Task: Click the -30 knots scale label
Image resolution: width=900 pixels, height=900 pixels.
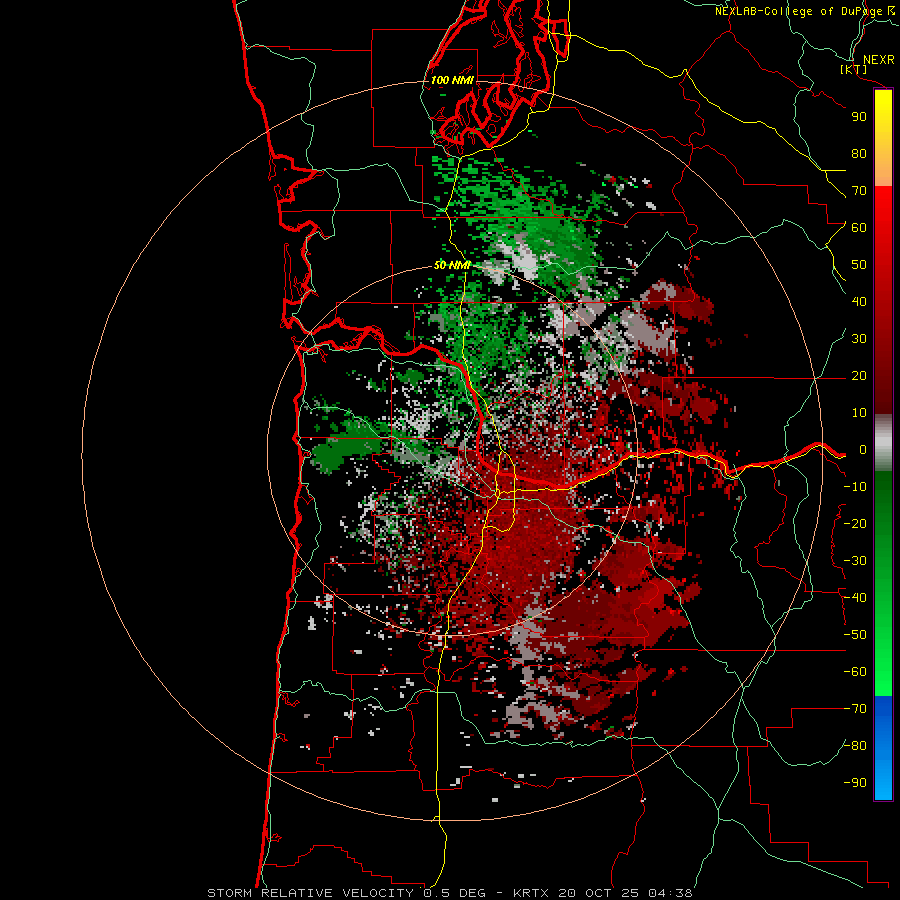Action: tap(855, 561)
